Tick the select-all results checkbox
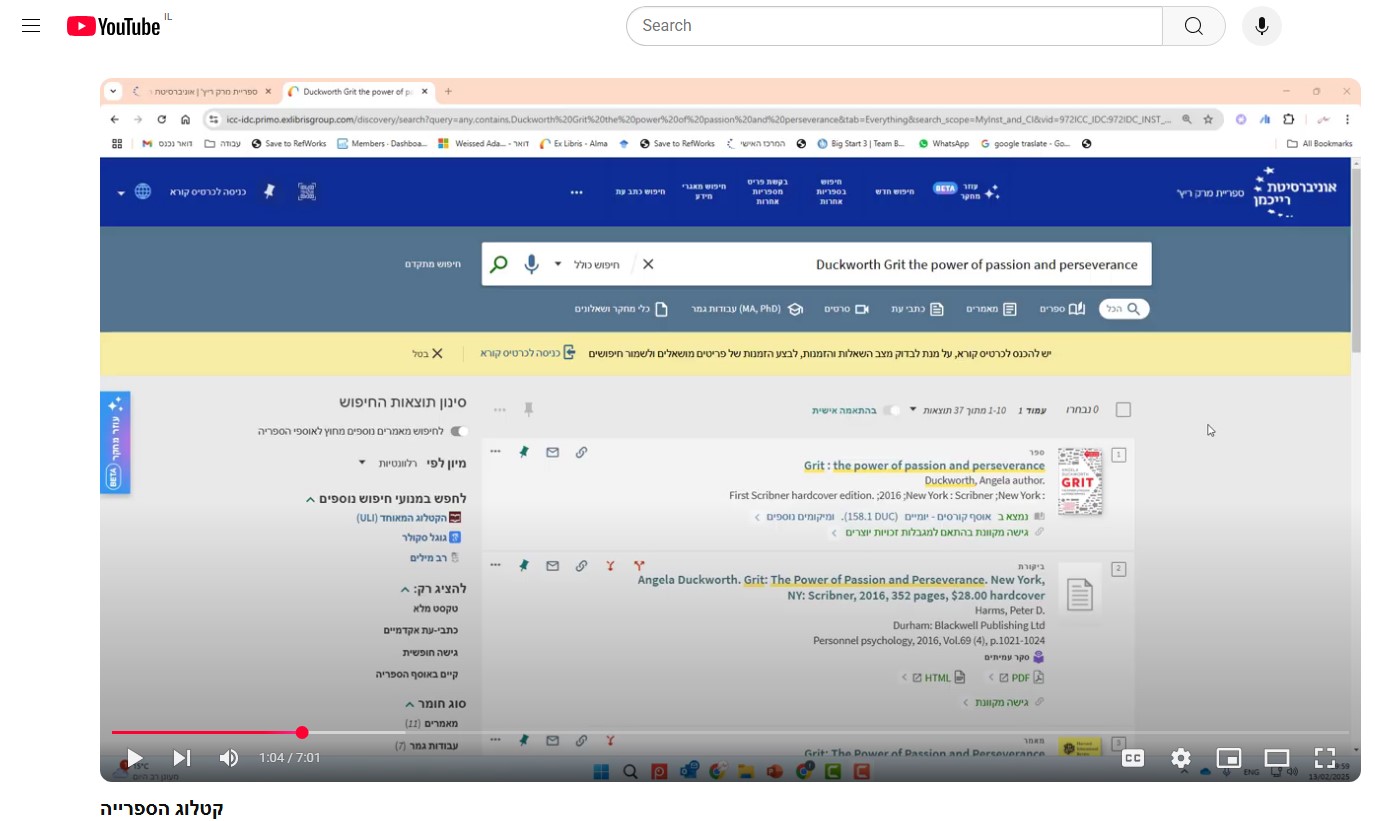1375x821 pixels. pos(1123,410)
